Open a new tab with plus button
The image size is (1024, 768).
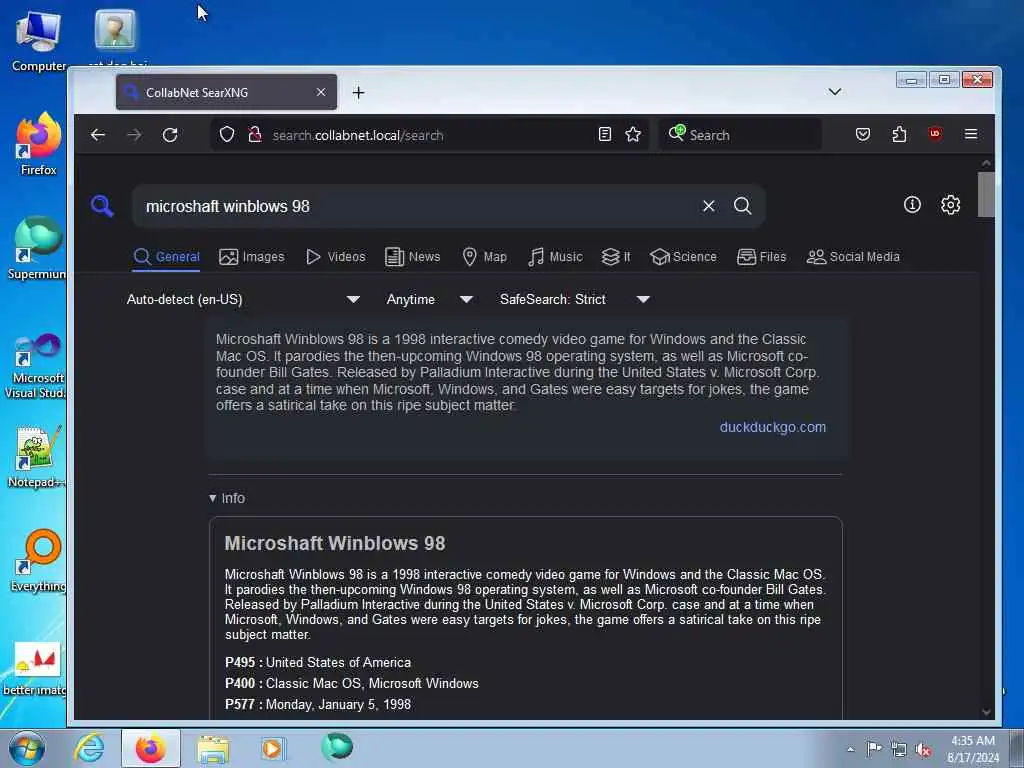[x=359, y=93]
